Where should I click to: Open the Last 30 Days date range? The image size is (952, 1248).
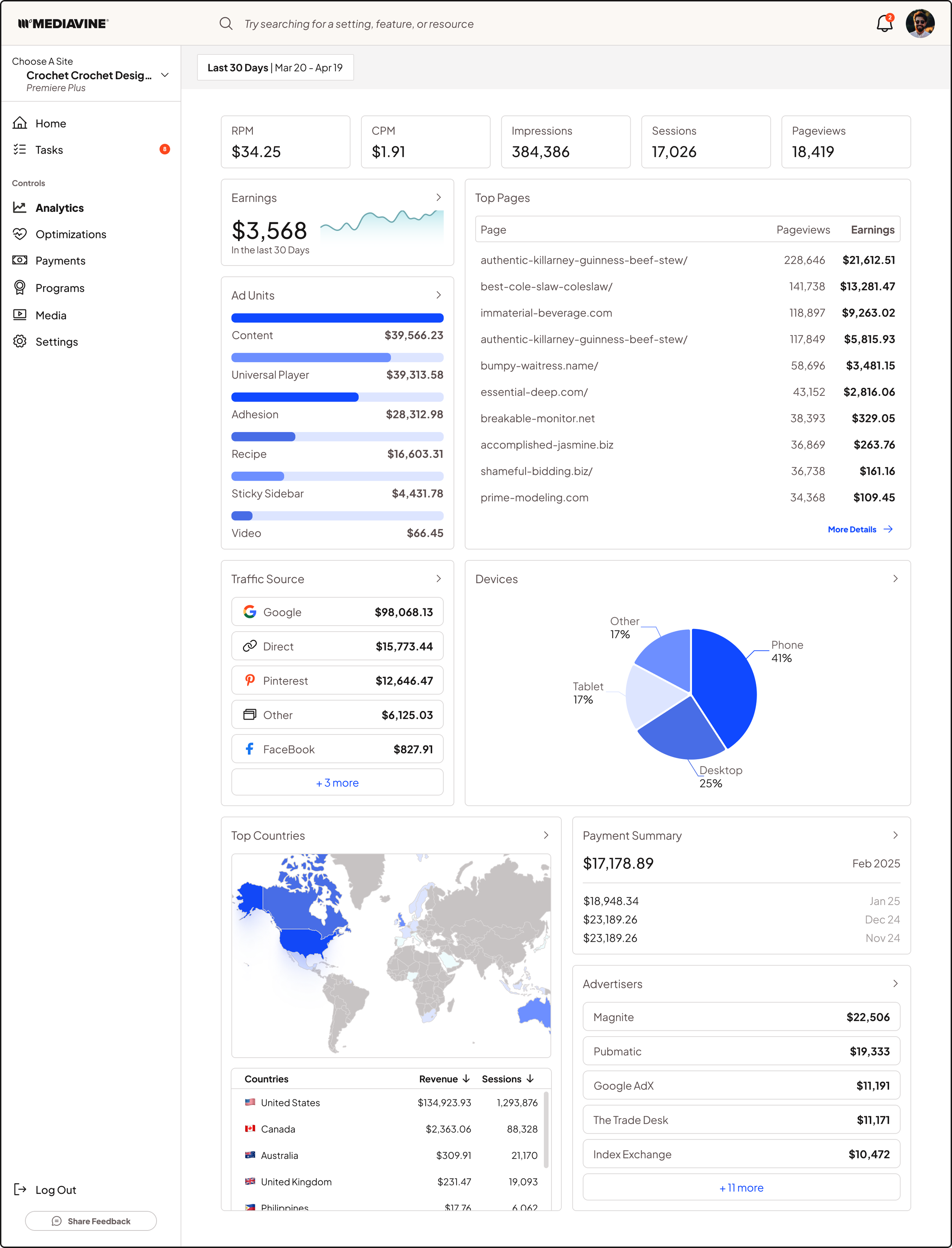pos(275,67)
